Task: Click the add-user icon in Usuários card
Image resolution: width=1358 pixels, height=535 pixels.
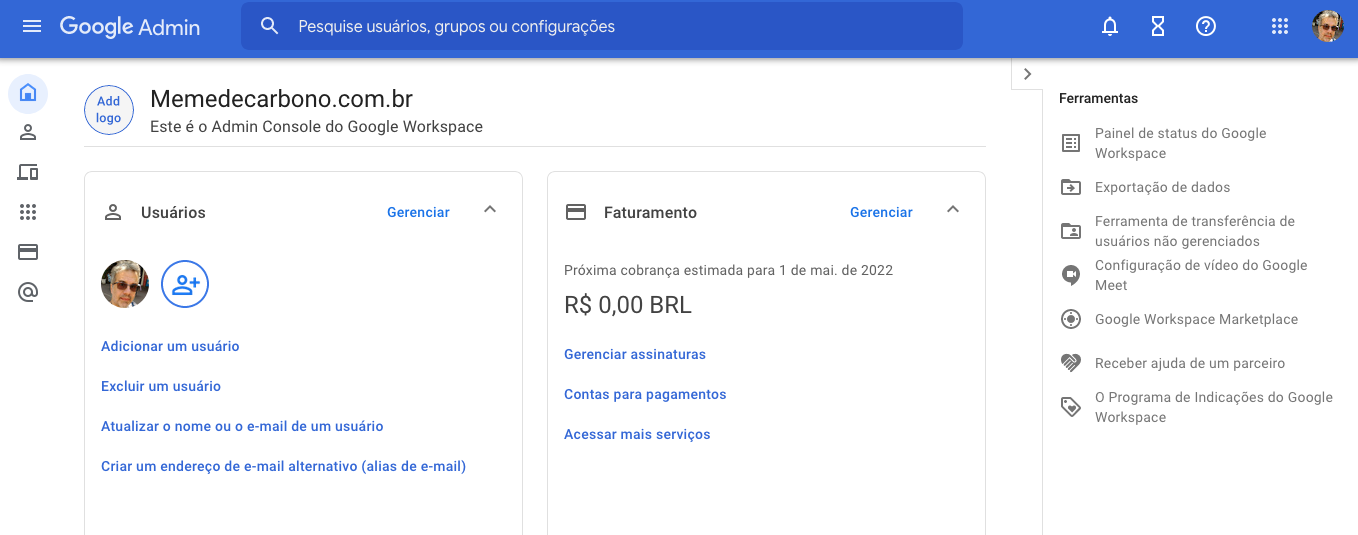Action: pyautogui.click(x=185, y=284)
